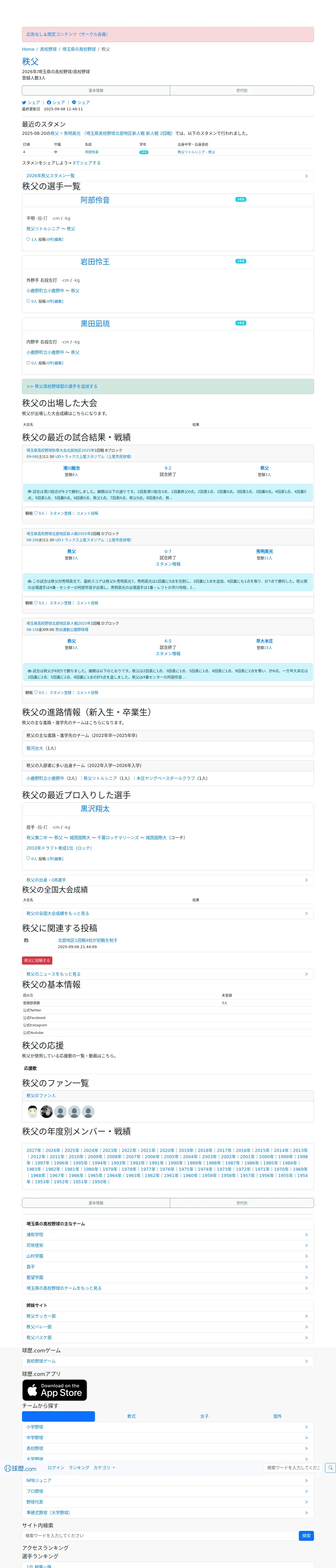Viewport: 336px width, 1568px height.
Task: Open 2025年 in year member list
Action: 71,1150
